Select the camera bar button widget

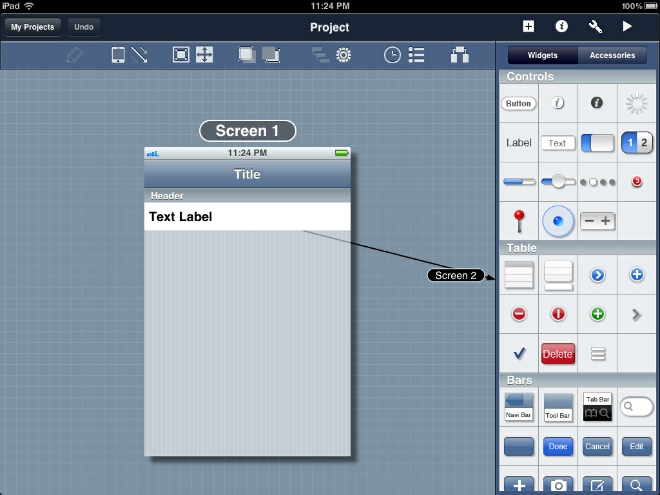pyautogui.click(x=559, y=485)
